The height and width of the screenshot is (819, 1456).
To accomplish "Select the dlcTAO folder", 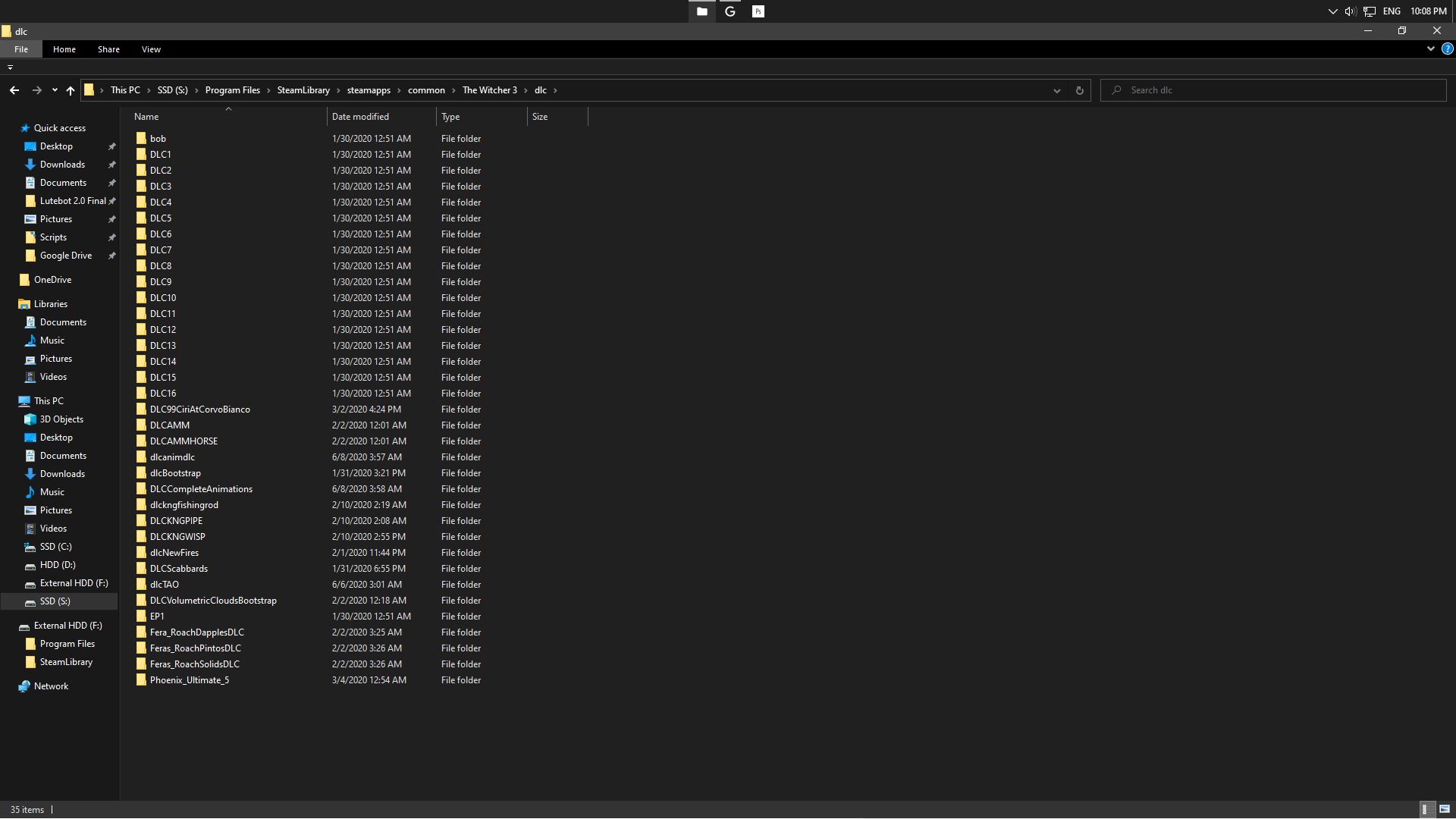I will (164, 585).
